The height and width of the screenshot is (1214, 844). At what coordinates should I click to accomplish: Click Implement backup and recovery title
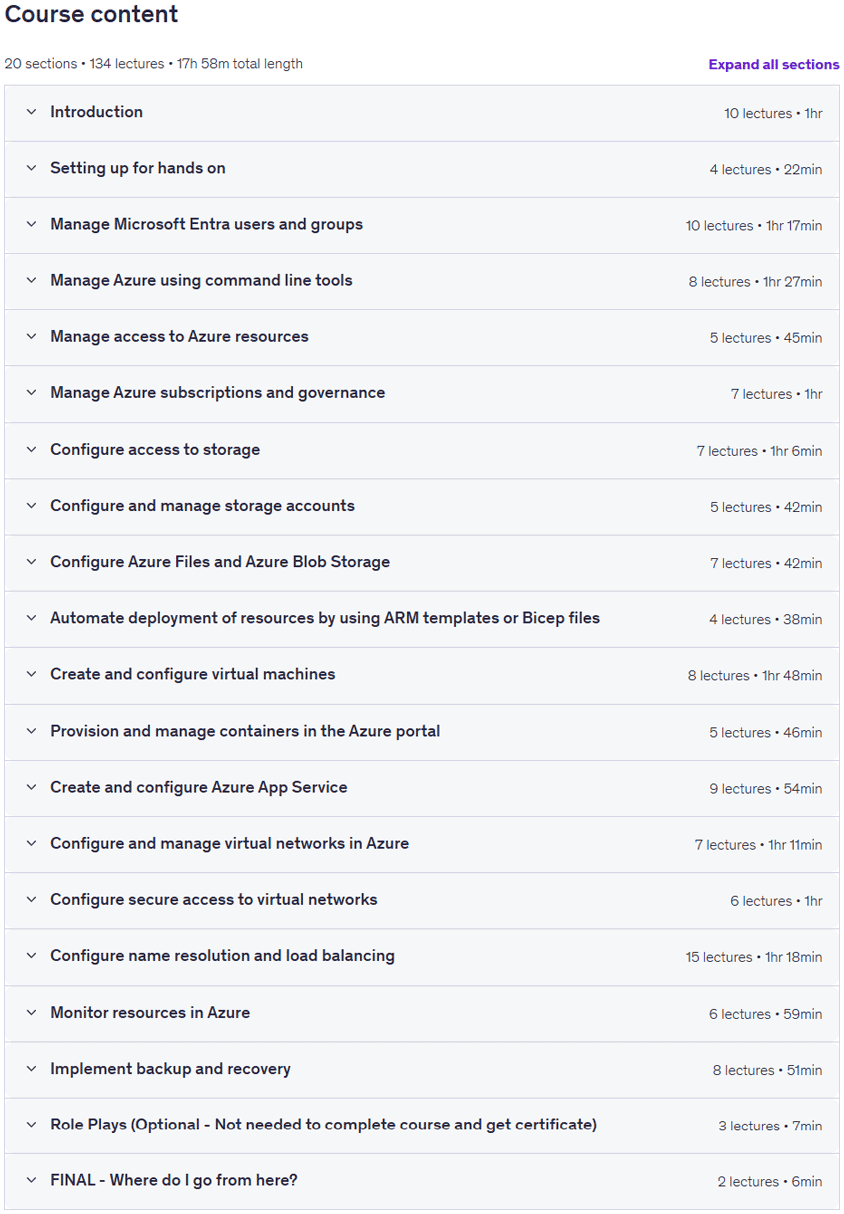coord(170,1069)
